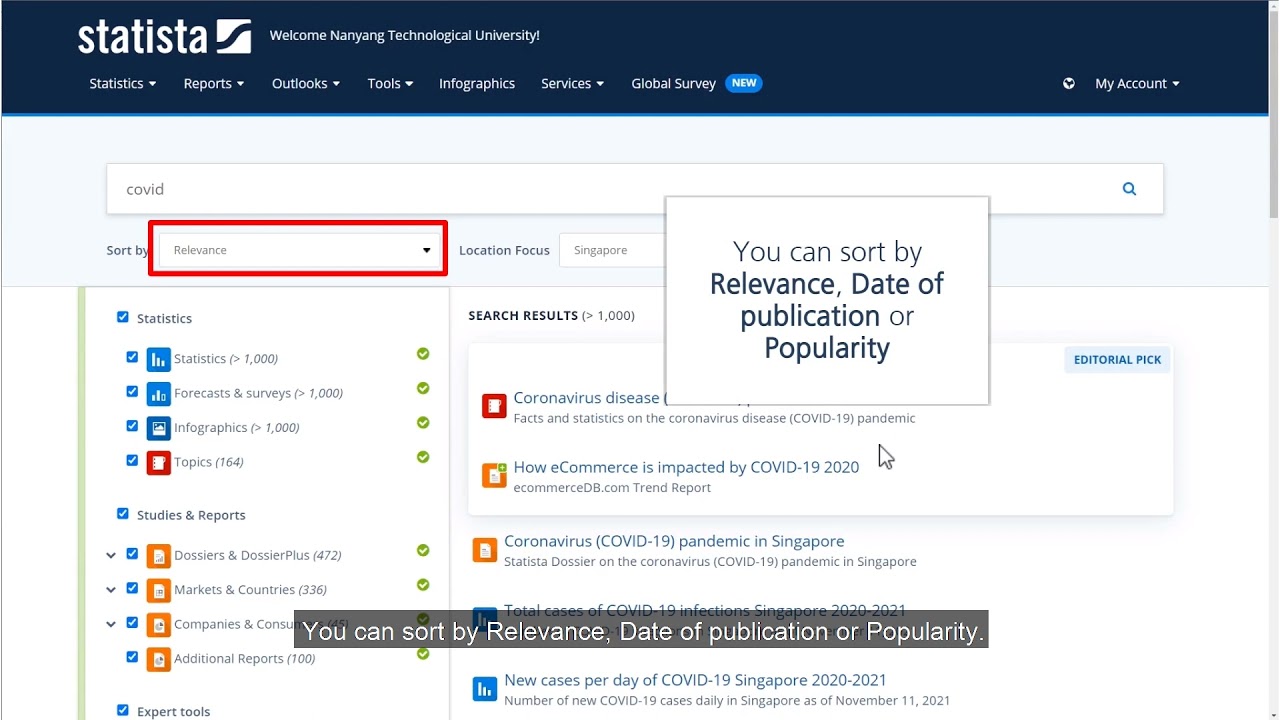The width and height of the screenshot is (1280, 720).
Task: Open the Outlooks menu
Action: 306,84
